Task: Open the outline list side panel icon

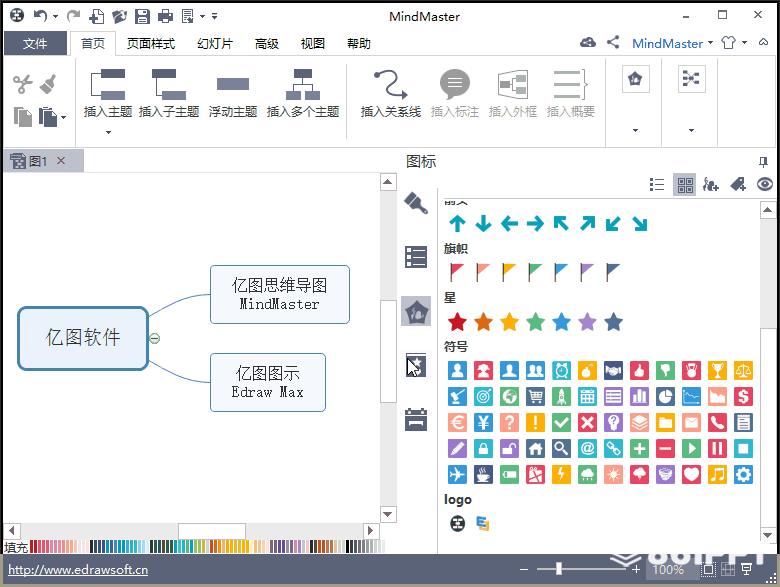Action: 416,257
